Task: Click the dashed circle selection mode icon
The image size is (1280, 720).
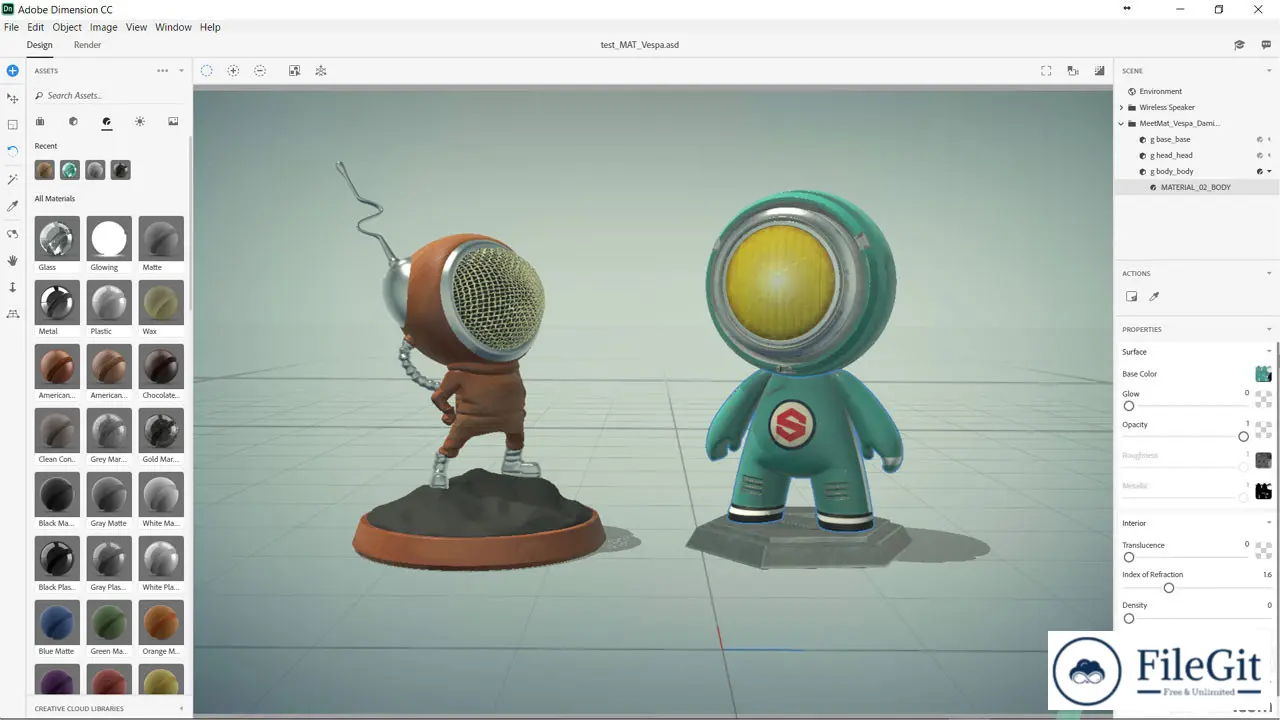Action: pos(206,71)
